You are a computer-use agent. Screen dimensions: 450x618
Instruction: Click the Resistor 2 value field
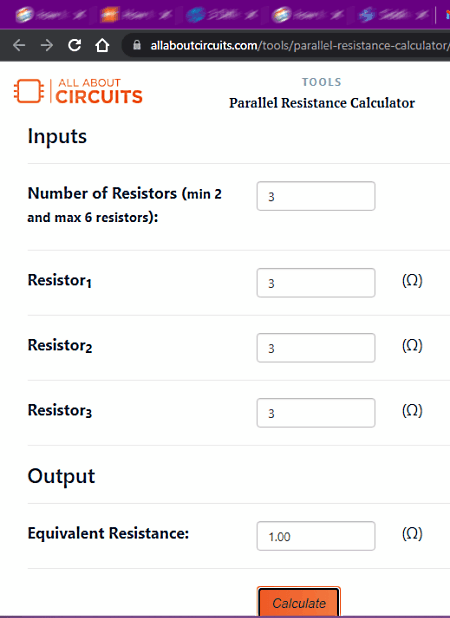click(316, 348)
